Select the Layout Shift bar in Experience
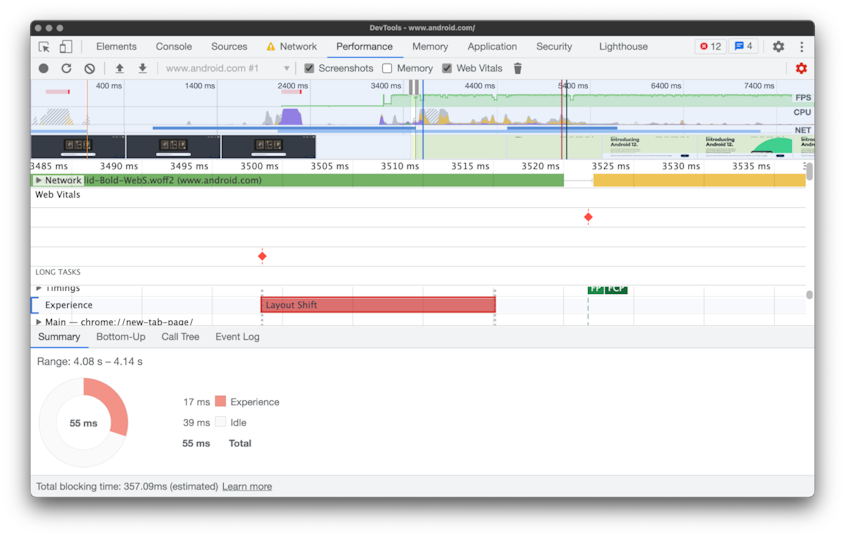The height and width of the screenshot is (537, 845). click(378, 305)
